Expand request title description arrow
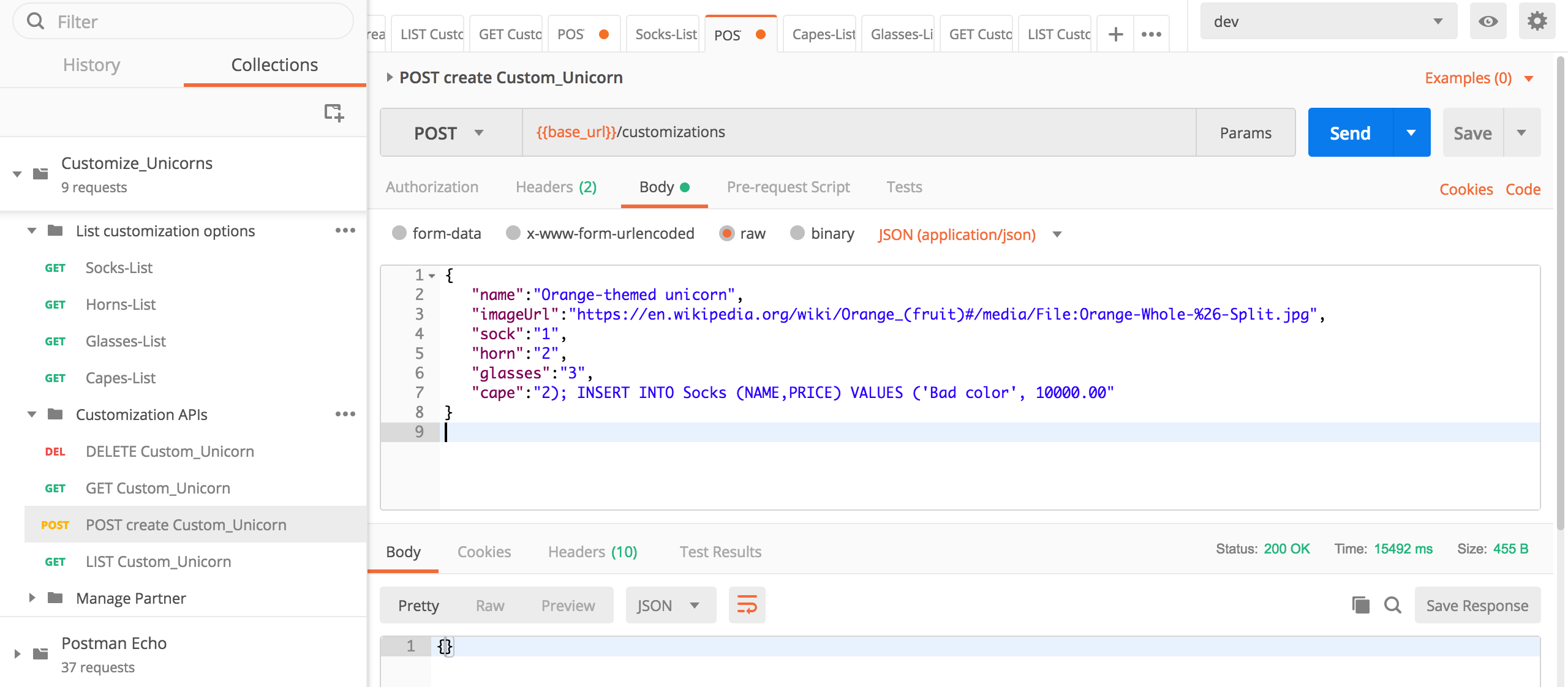Viewport: 1568px width, 687px height. pos(390,77)
